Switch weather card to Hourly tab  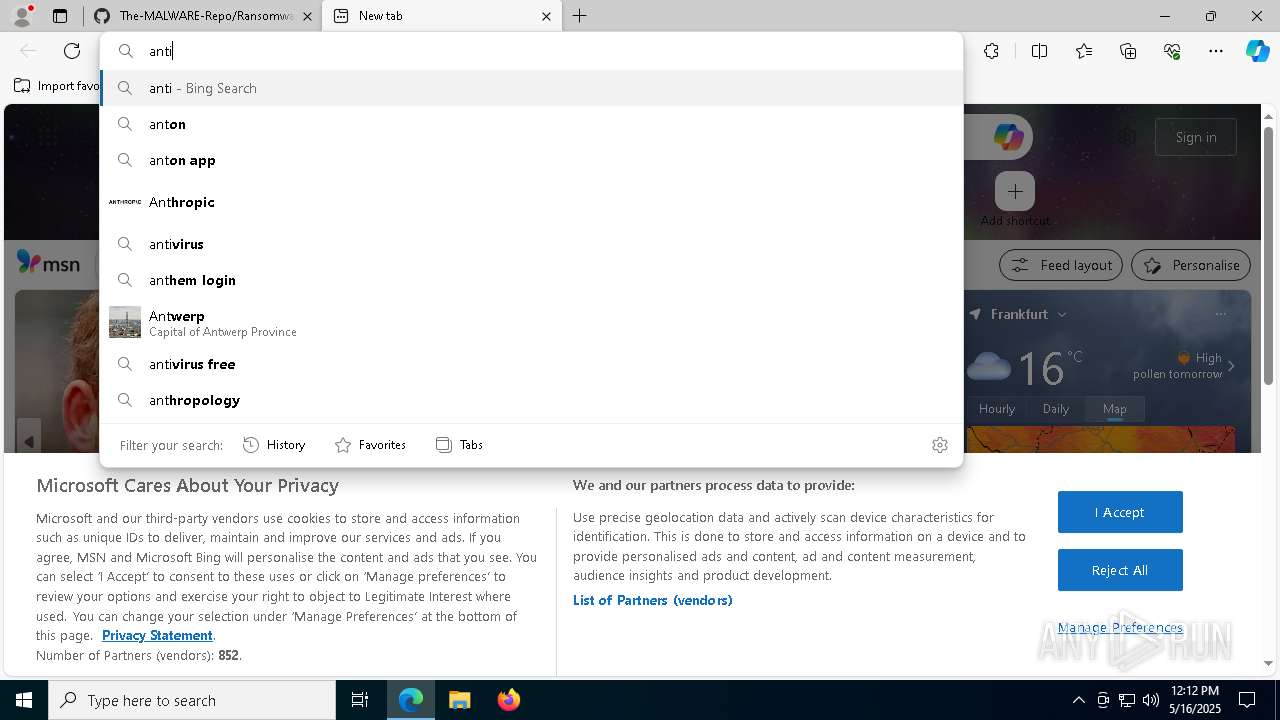997,408
